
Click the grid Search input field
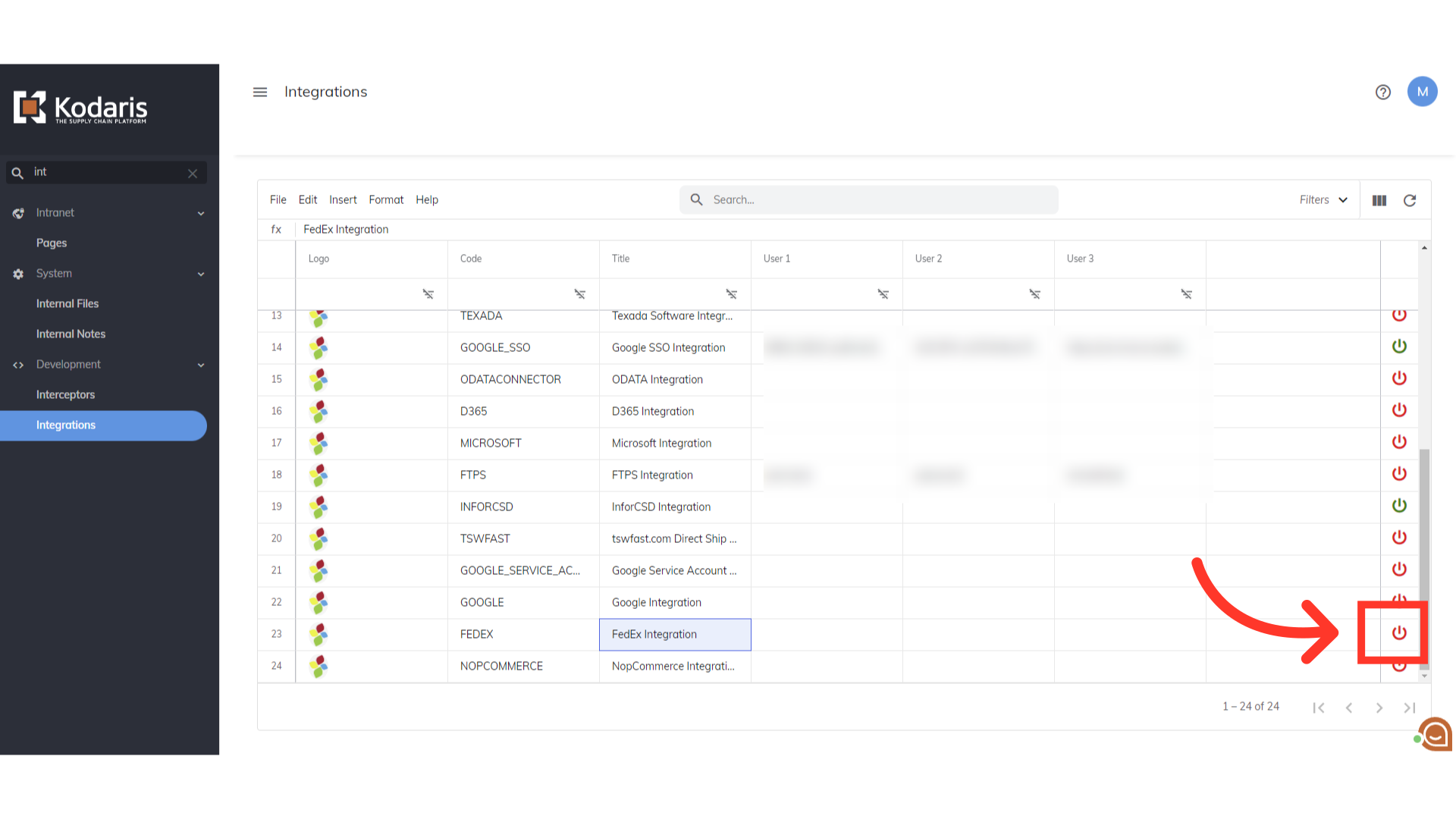coord(872,200)
